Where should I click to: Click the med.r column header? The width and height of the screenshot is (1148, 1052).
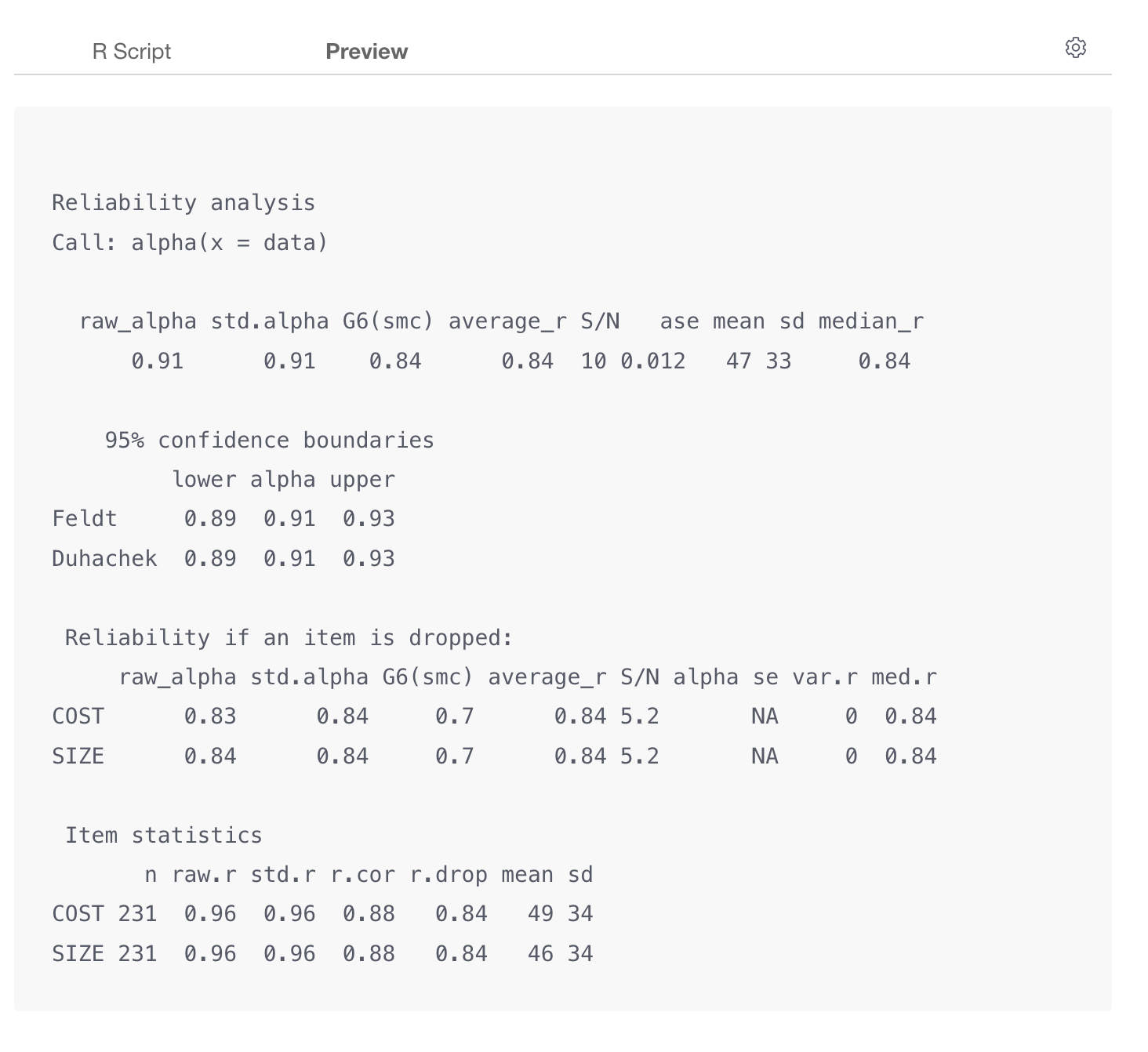(x=904, y=677)
